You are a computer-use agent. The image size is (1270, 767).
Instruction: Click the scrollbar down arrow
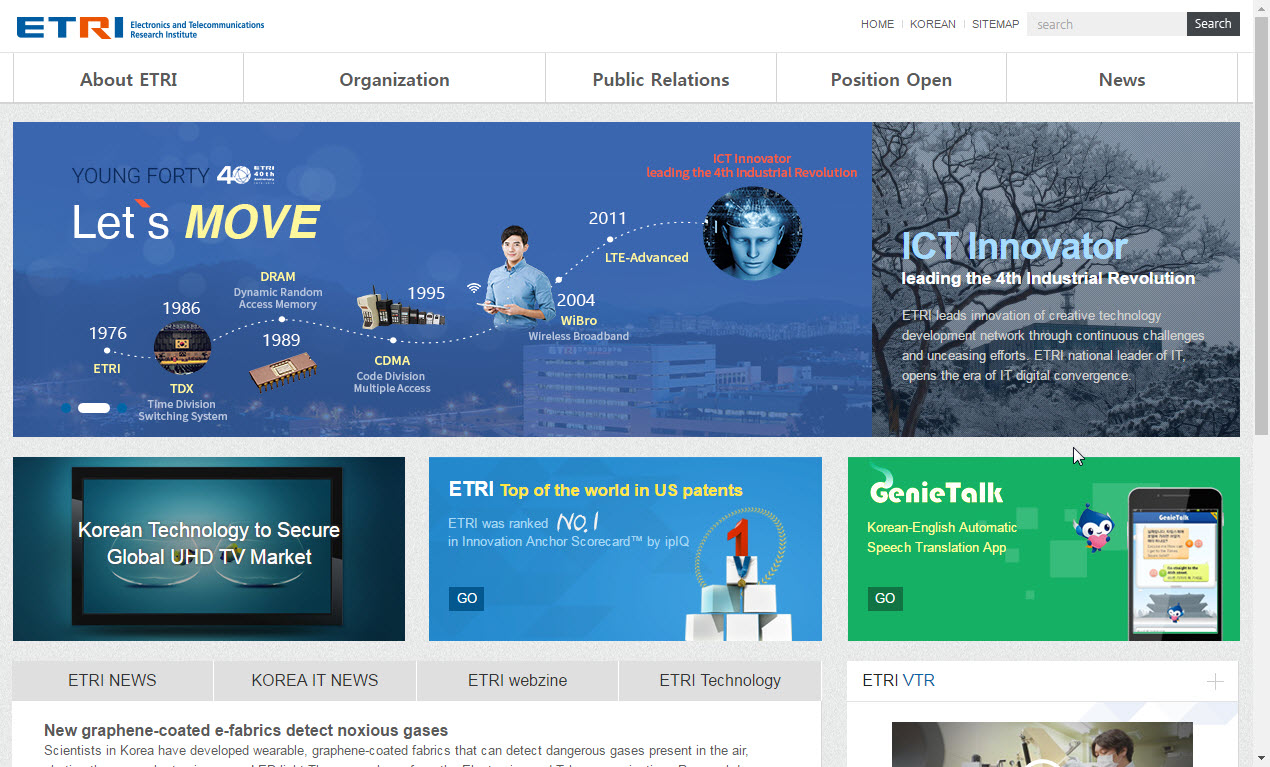[x=1261, y=758]
